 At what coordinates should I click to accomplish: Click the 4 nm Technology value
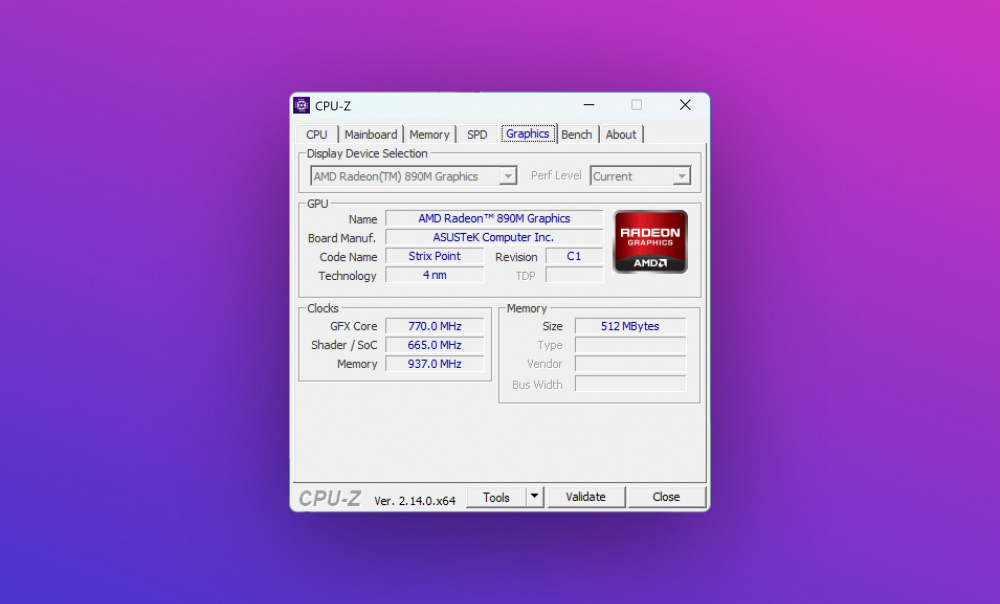pyautogui.click(x=434, y=275)
